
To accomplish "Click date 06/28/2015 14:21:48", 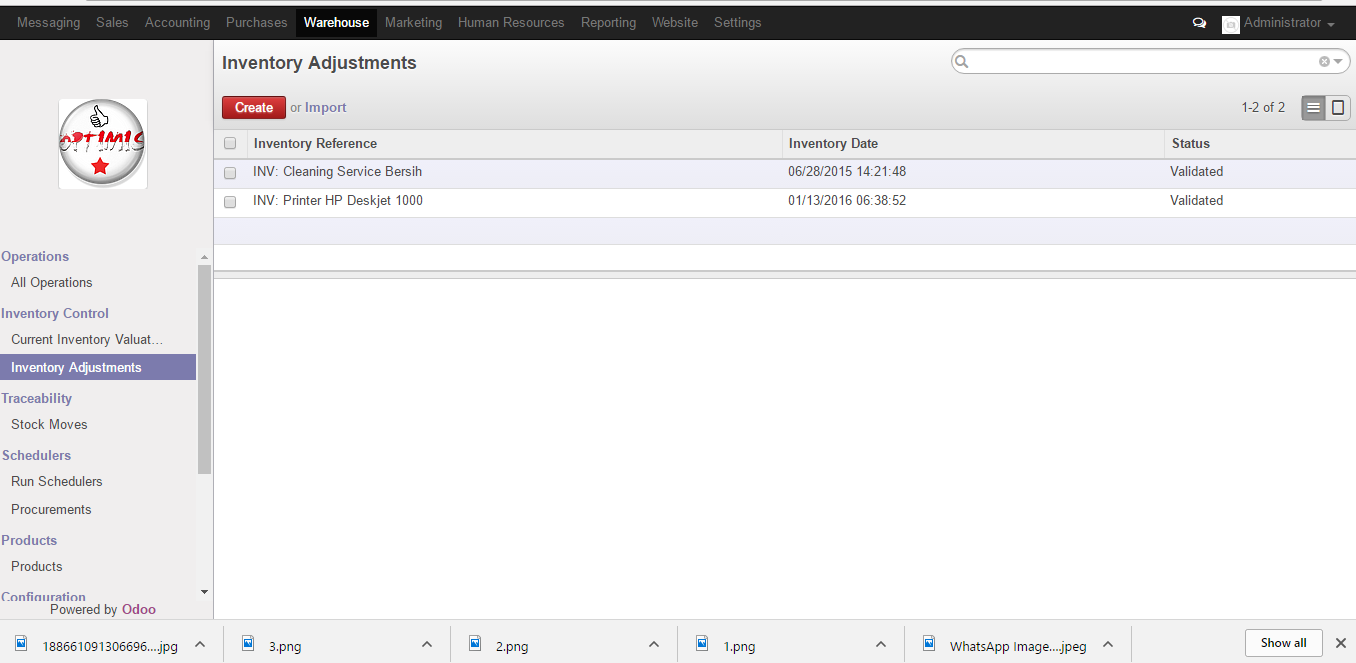I will [x=847, y=172].
